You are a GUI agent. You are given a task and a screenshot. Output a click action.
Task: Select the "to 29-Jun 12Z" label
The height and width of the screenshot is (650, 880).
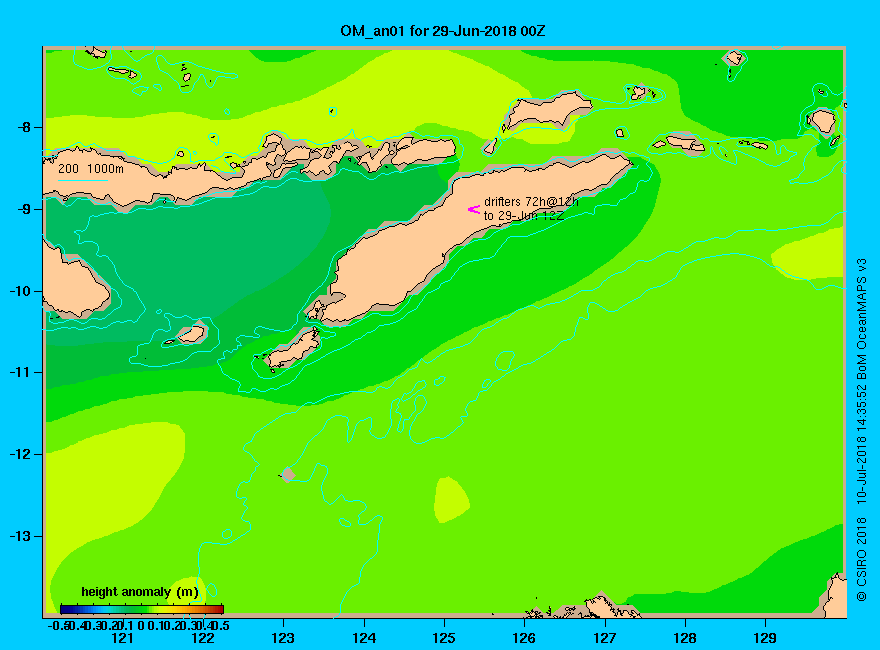pyautogui.click(x=523, y=216)
